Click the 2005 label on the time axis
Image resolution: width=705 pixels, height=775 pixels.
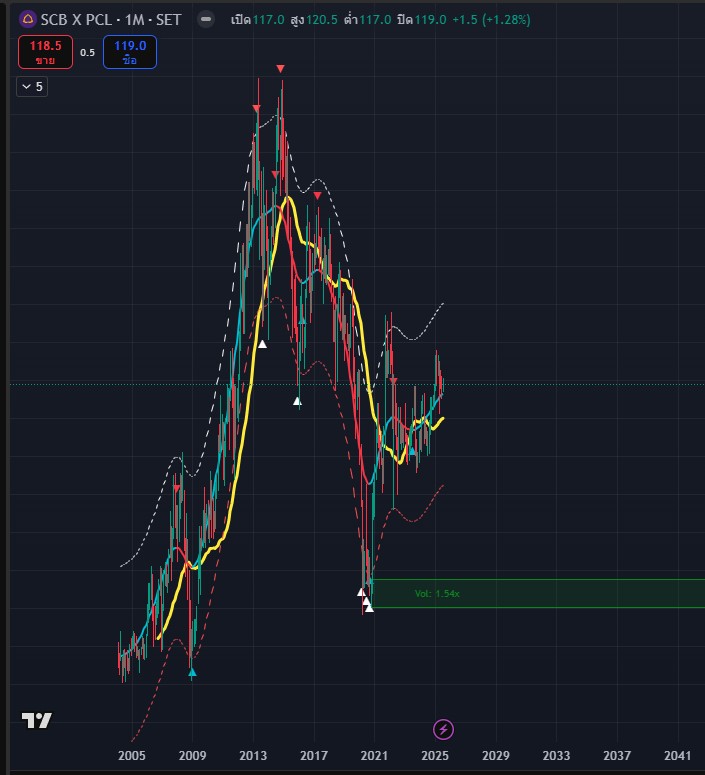[x=132, y=755]
